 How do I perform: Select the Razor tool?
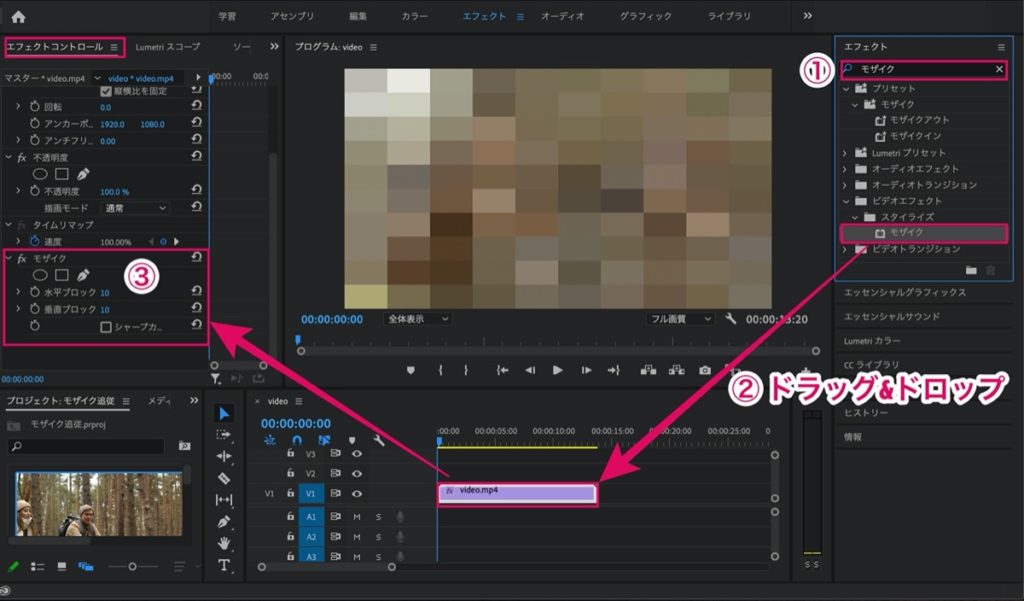224,478
